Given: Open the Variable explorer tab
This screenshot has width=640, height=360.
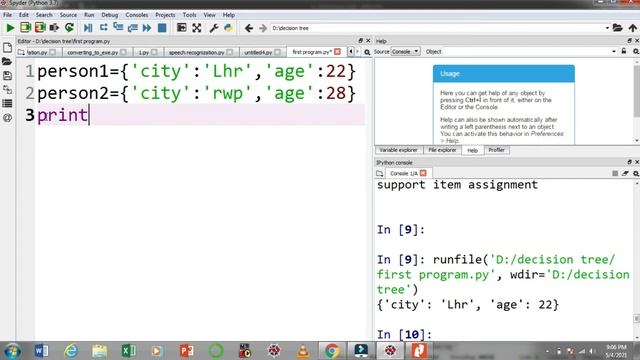Looking at the screenshot, I should 398,150.
